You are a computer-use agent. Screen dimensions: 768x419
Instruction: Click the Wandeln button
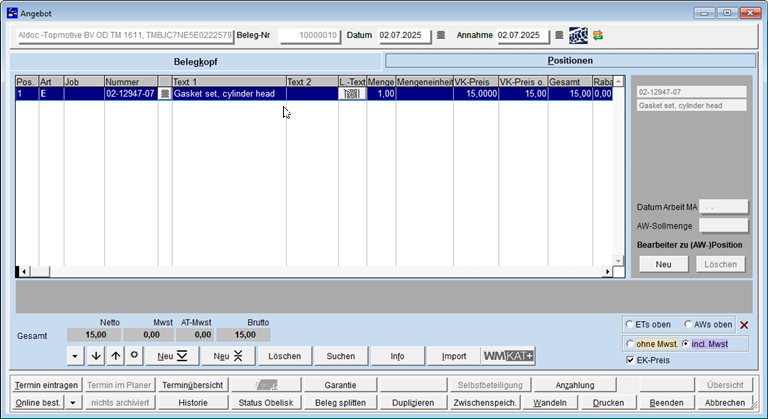pyautogui.click(x=550, y=403)
